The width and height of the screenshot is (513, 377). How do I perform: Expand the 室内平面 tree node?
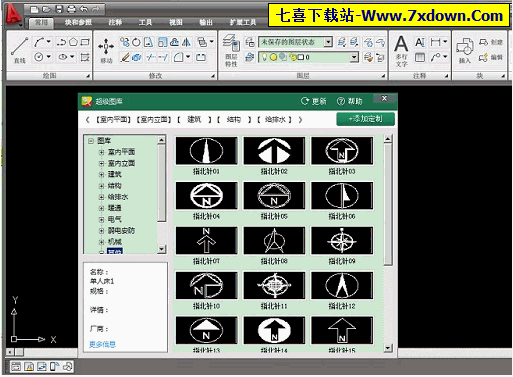[x=101, y=152]
